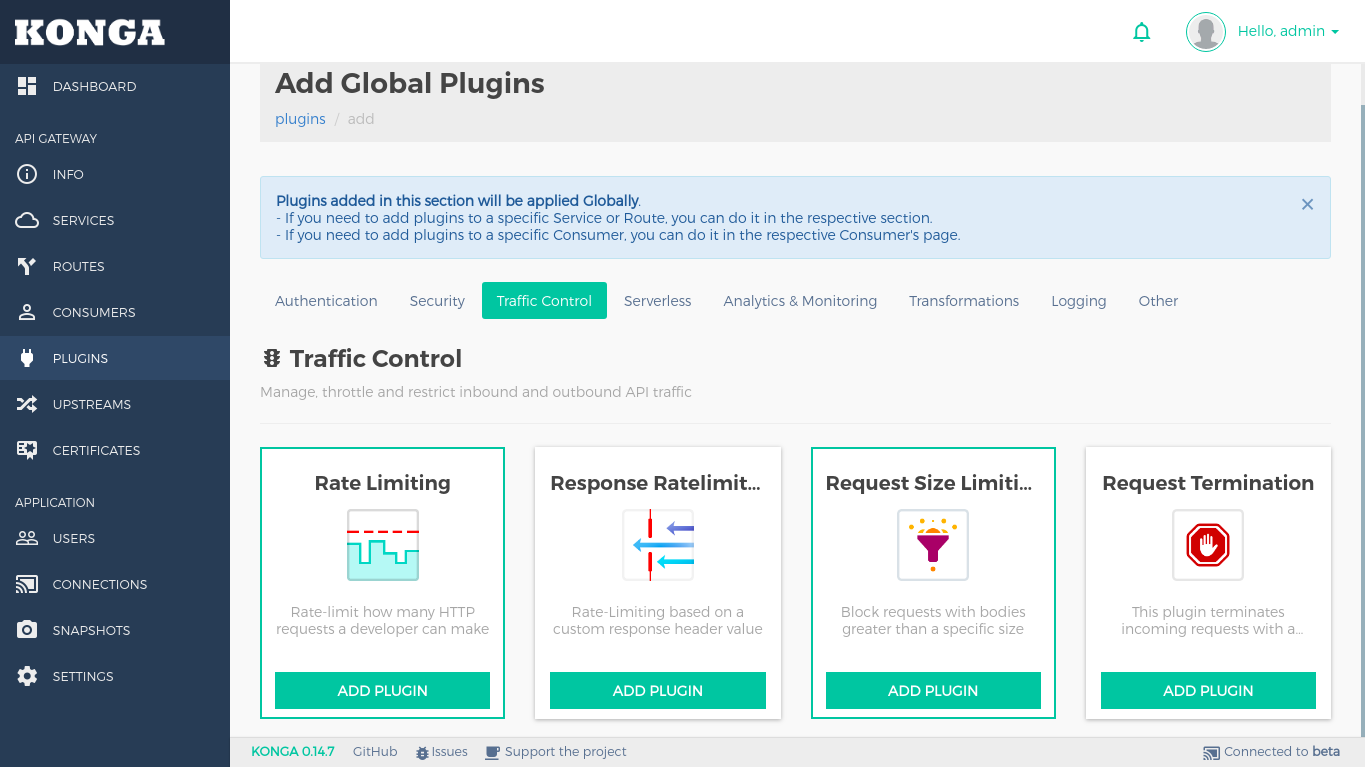Open Snapshots from the sidebar

(91, 631)
